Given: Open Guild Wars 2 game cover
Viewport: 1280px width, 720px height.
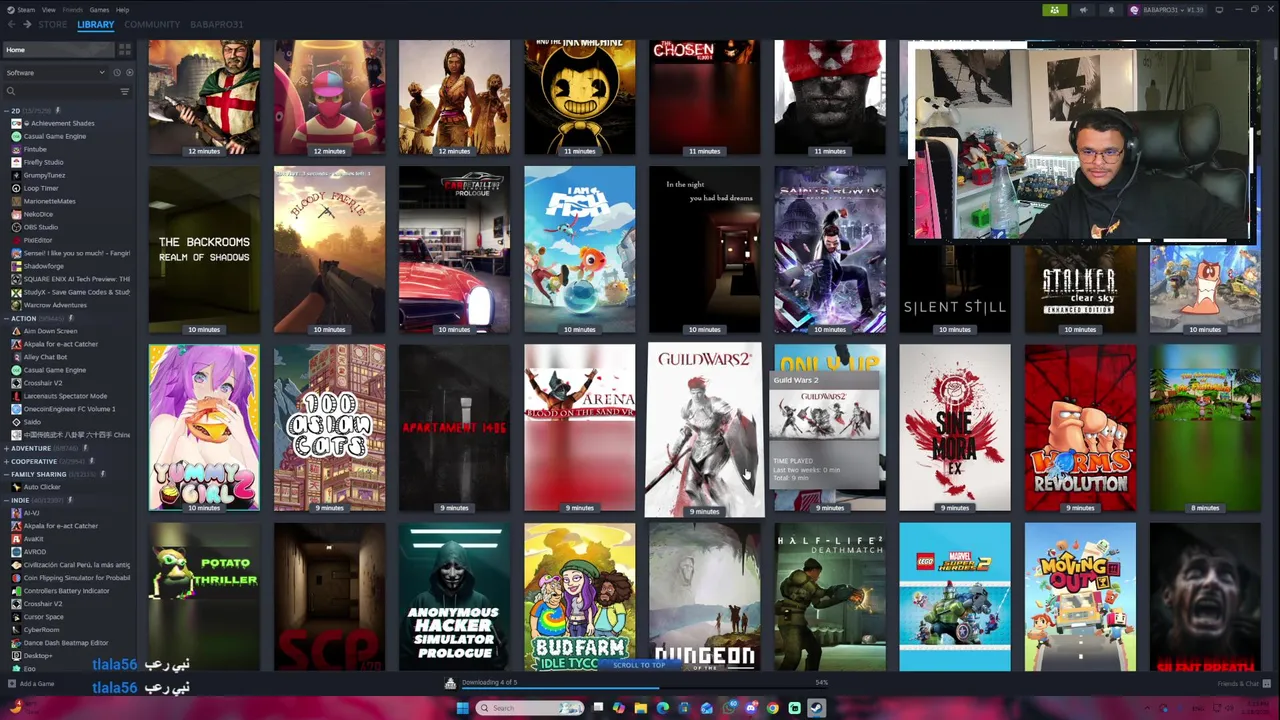Looking at the screenshot, I should click(704, 429).
